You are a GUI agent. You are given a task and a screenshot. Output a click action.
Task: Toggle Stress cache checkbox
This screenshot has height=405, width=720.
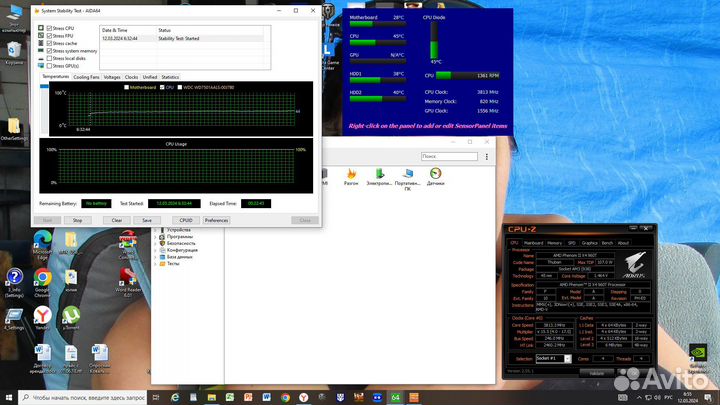point(49,43)
